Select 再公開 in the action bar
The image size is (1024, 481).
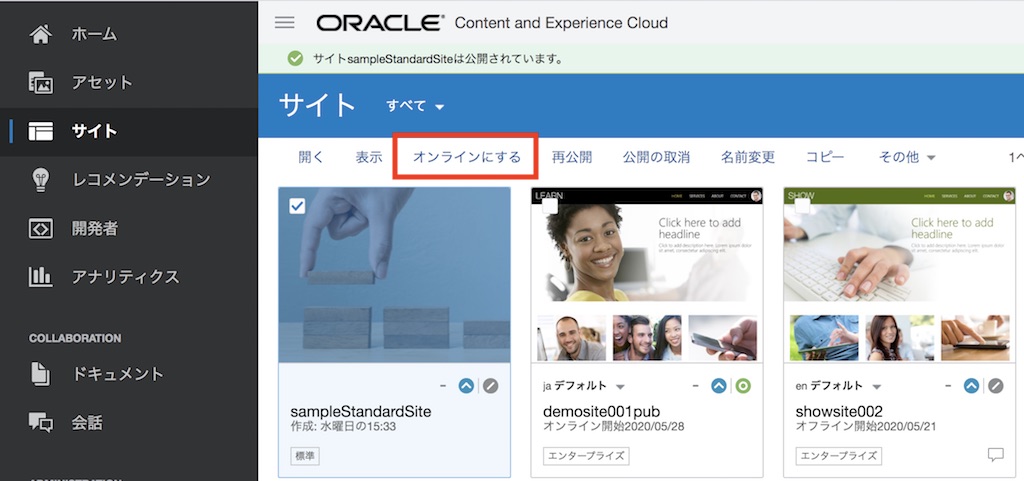coord(572,158)
